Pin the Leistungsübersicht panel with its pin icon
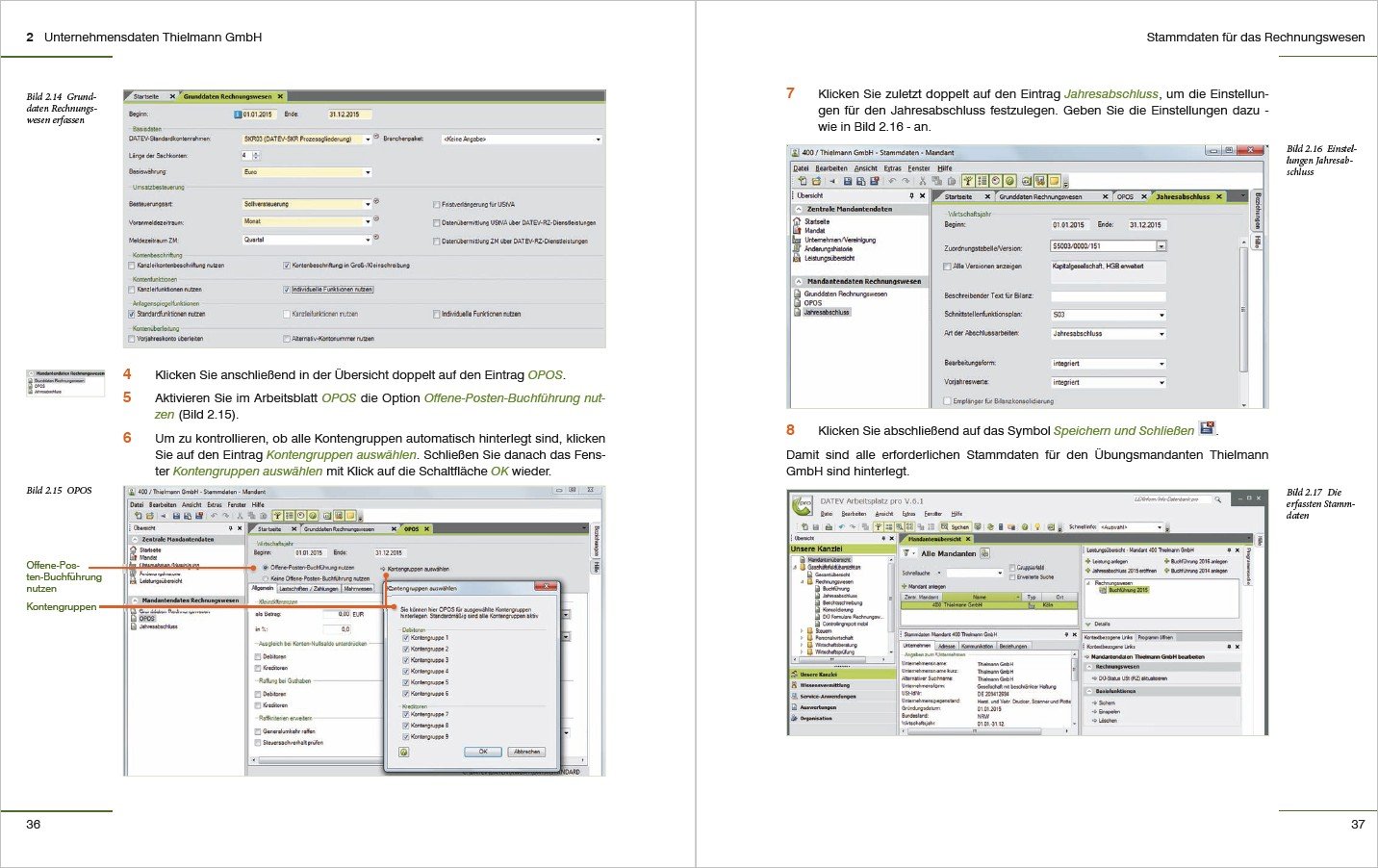This screenshot has height=868, width=1378. click(x=1229, y=550)
